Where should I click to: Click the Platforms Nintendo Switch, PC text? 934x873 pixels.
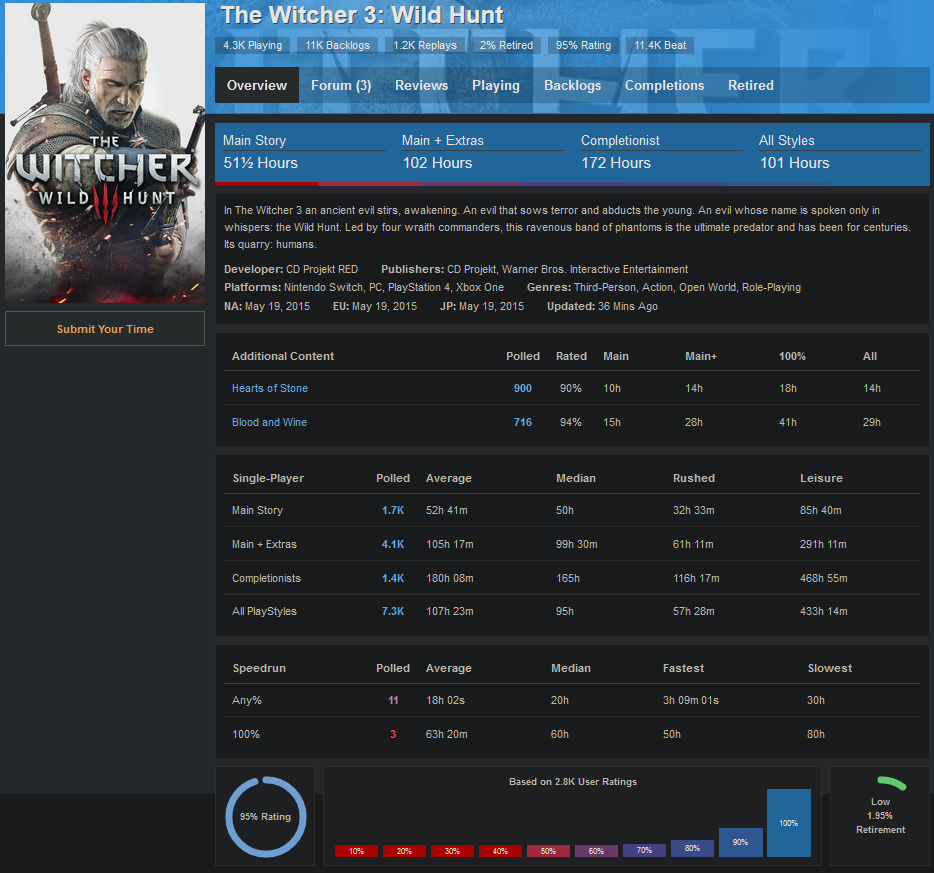pos(364,287)
